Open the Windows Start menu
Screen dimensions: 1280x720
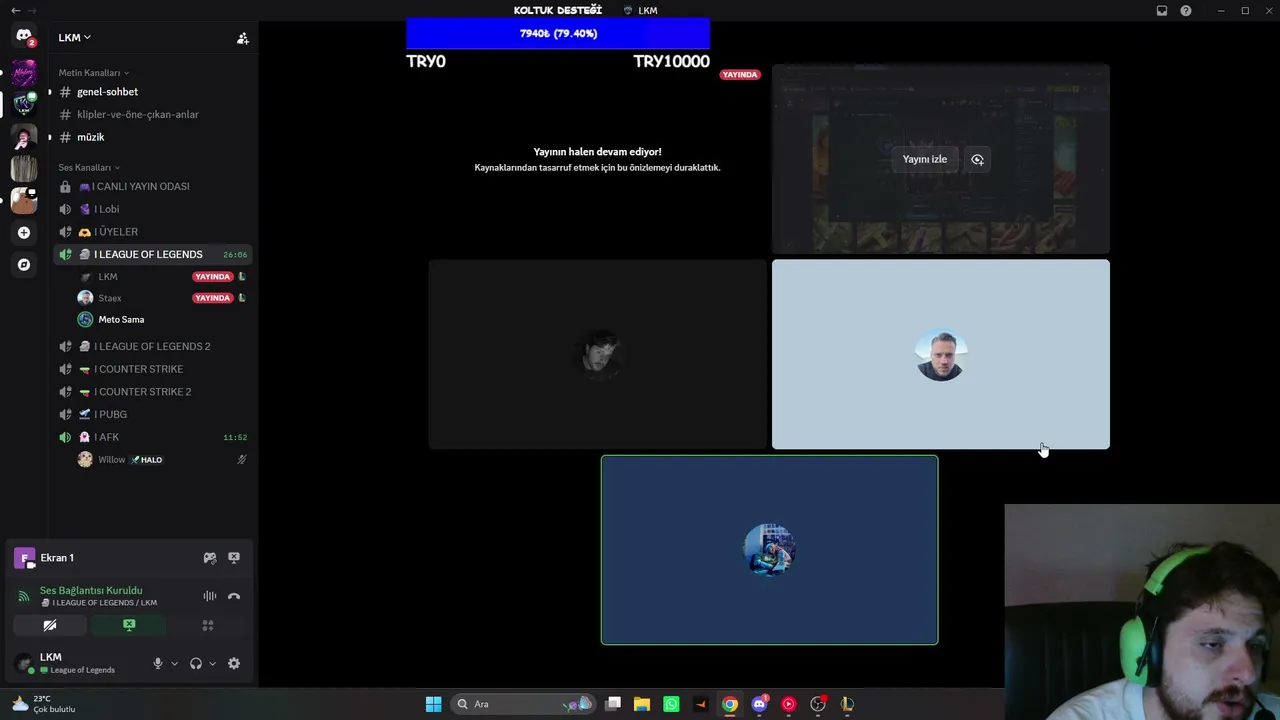(x=433, y=704)
